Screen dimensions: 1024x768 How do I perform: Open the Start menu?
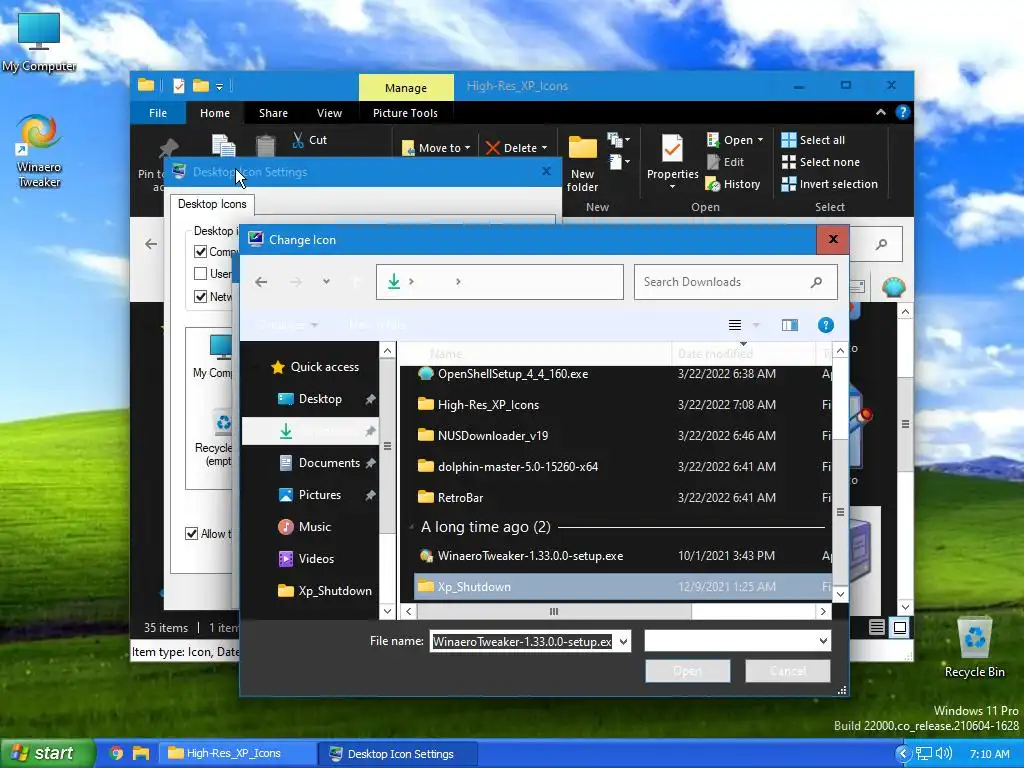47,753
